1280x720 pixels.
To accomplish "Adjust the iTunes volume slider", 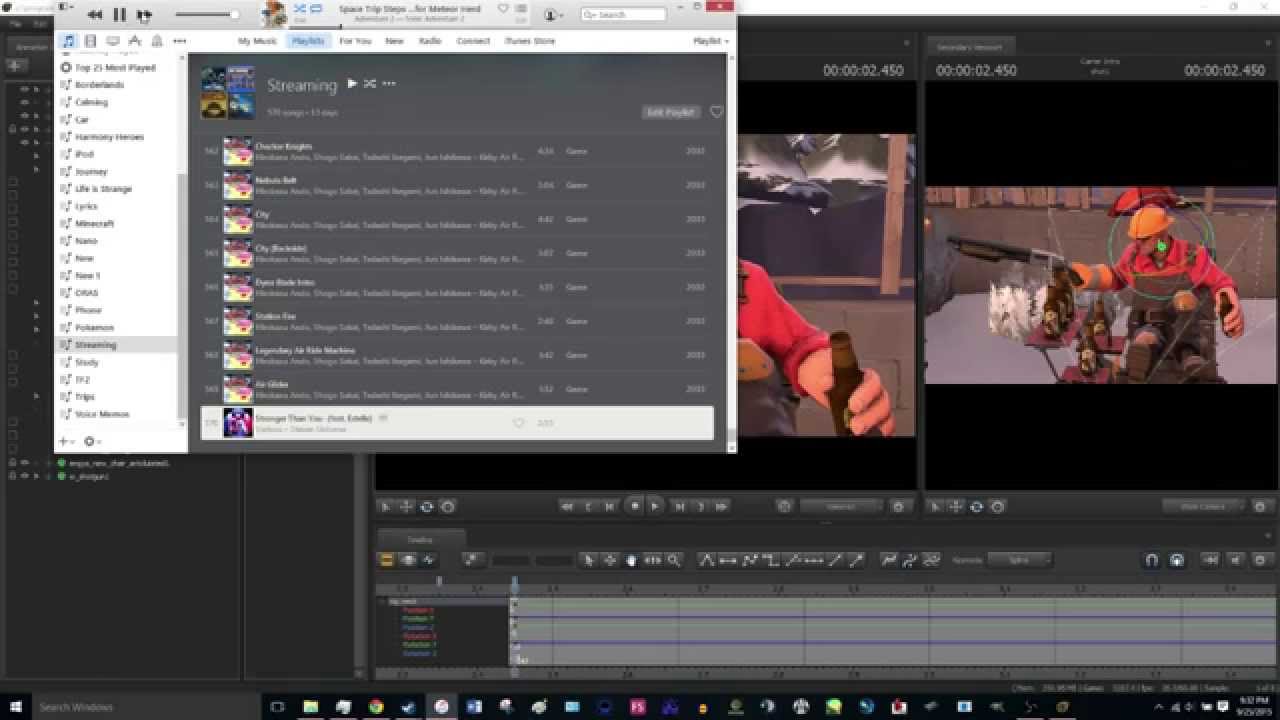I will click(x=207, y=14).
